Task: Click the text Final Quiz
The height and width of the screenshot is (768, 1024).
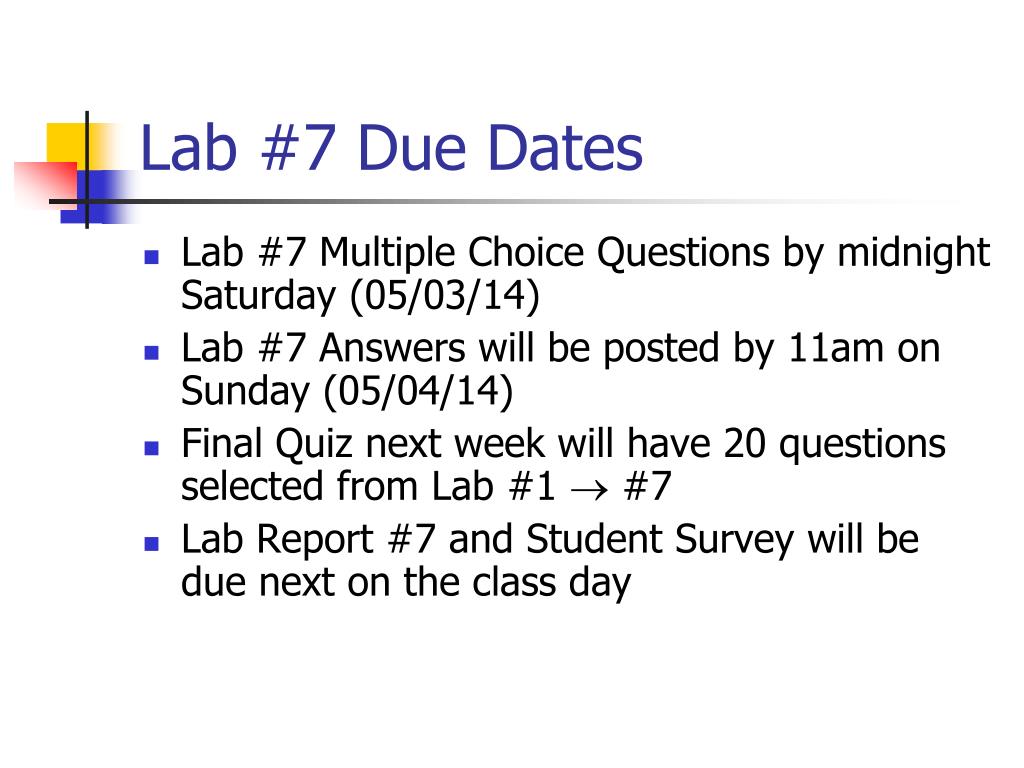Action: click(x=266, y=444)
